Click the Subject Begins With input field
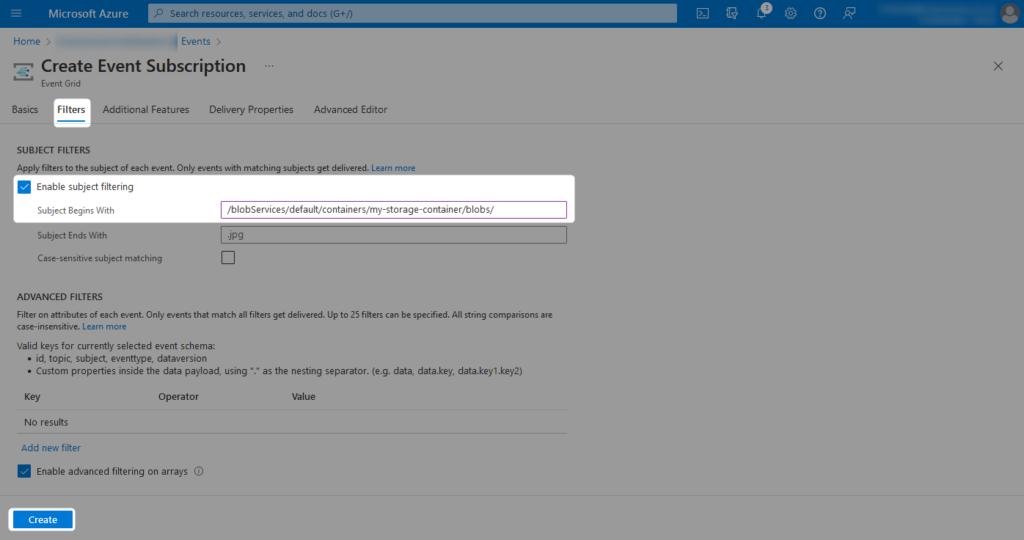Image resolution: width=1024 pixels, height=540 pixels. [393, 210]
